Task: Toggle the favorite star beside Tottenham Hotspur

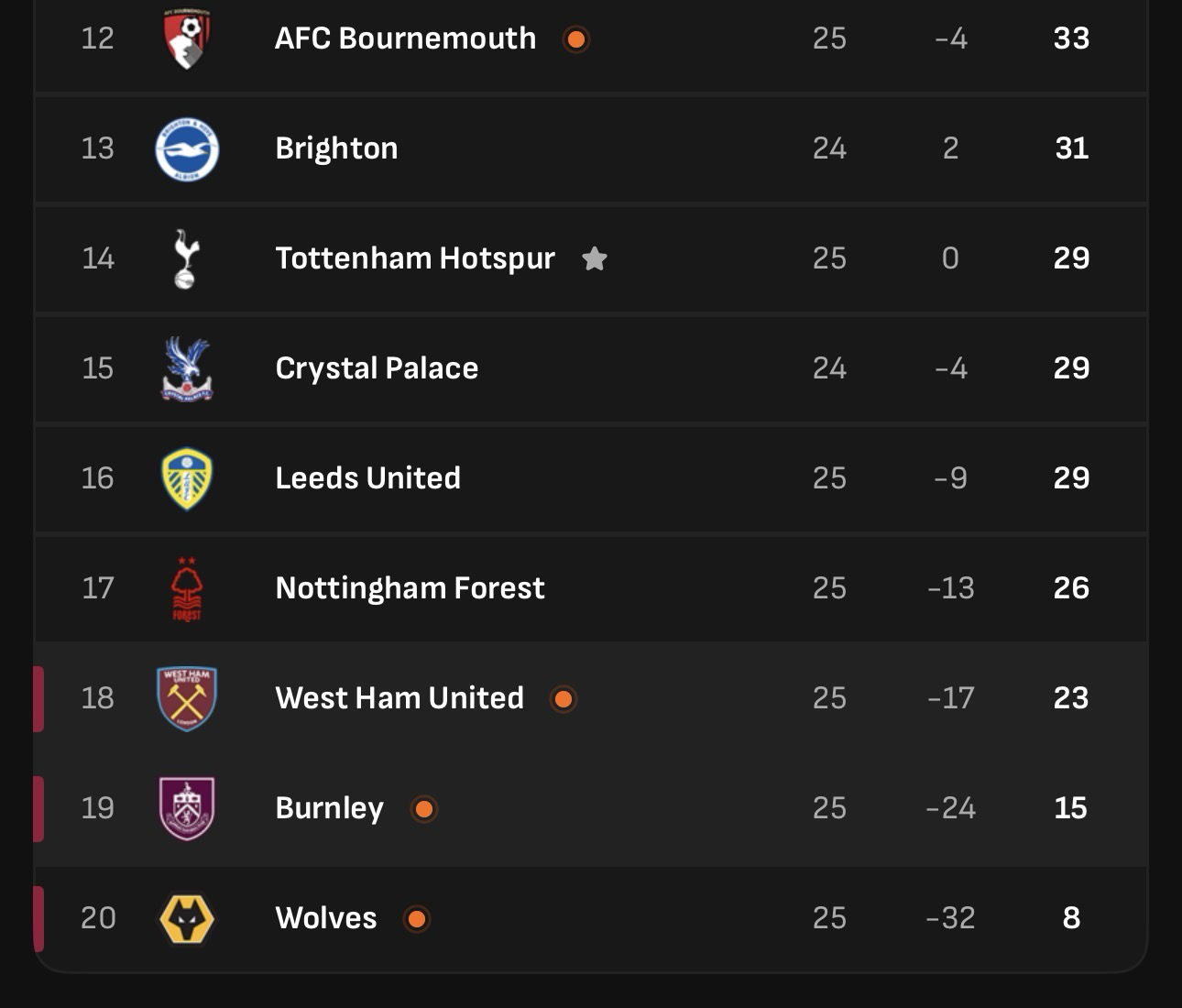Action: 595,259
